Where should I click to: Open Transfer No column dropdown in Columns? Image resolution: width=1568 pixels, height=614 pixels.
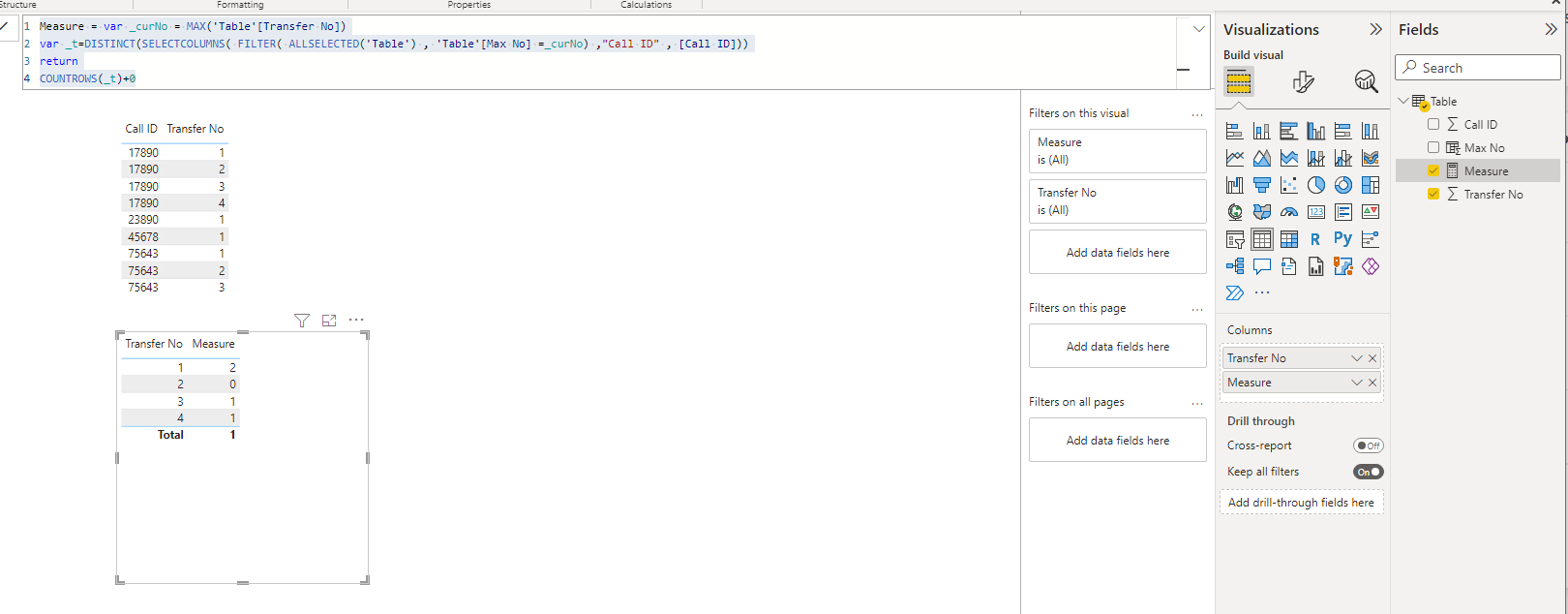tap(1357, 358)
